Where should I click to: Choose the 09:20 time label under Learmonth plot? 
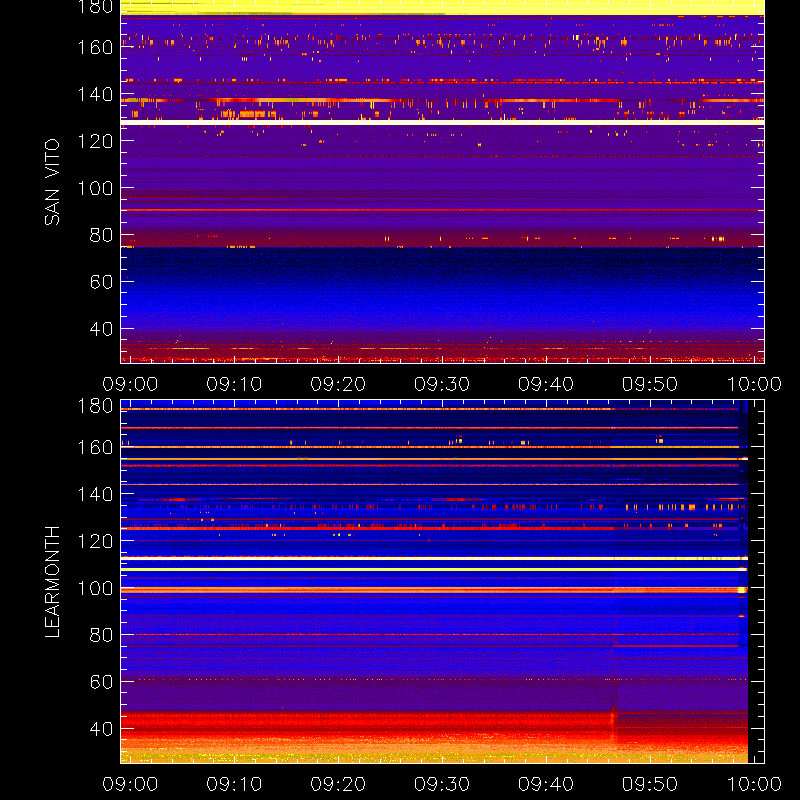pyautogui.click(x=338, y=784)
